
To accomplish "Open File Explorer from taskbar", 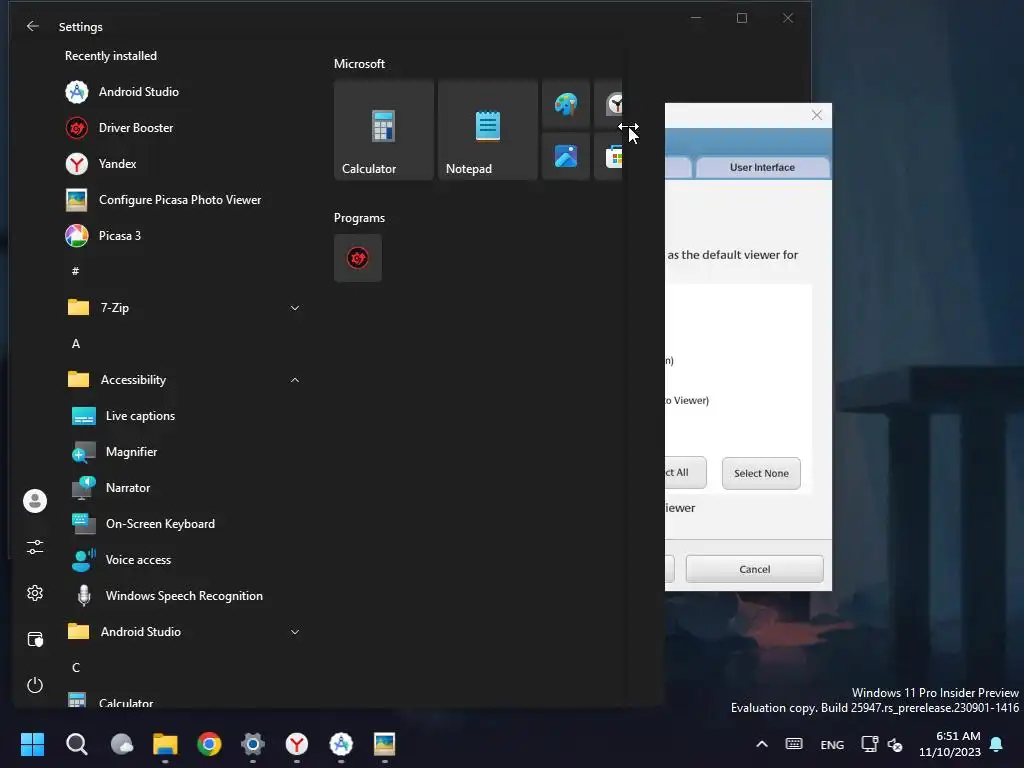I will coord(165,744).
